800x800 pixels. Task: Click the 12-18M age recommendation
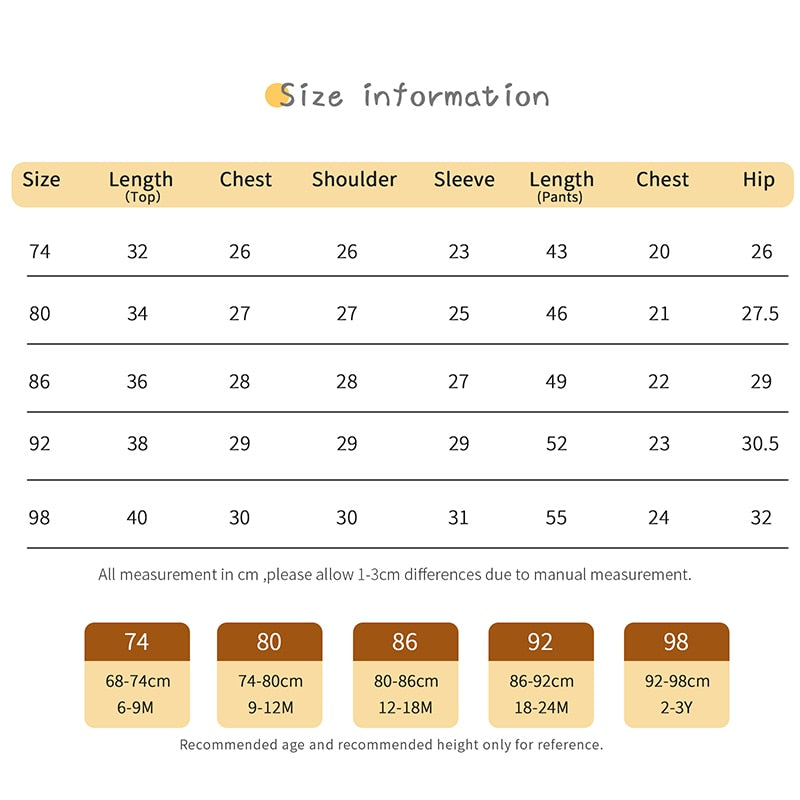[406, 708]
